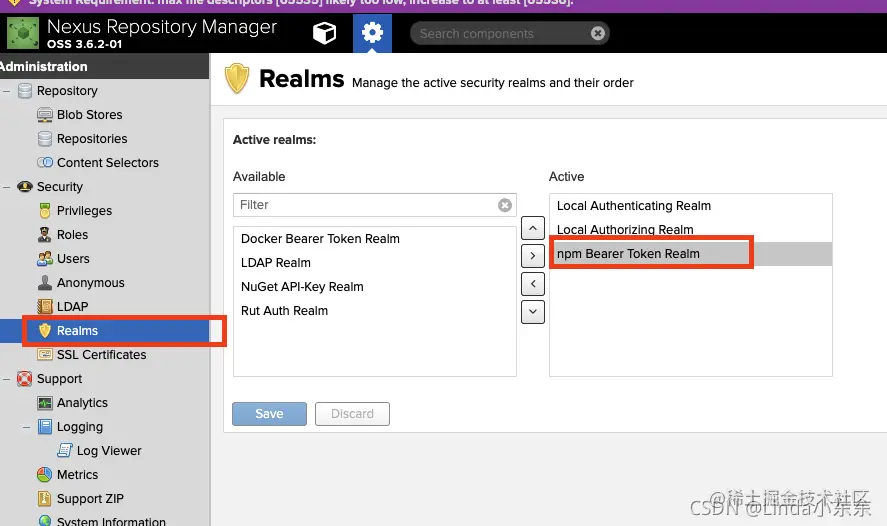
Task: Open the Browse cube icon in header
Action: [x=324, y=33]
